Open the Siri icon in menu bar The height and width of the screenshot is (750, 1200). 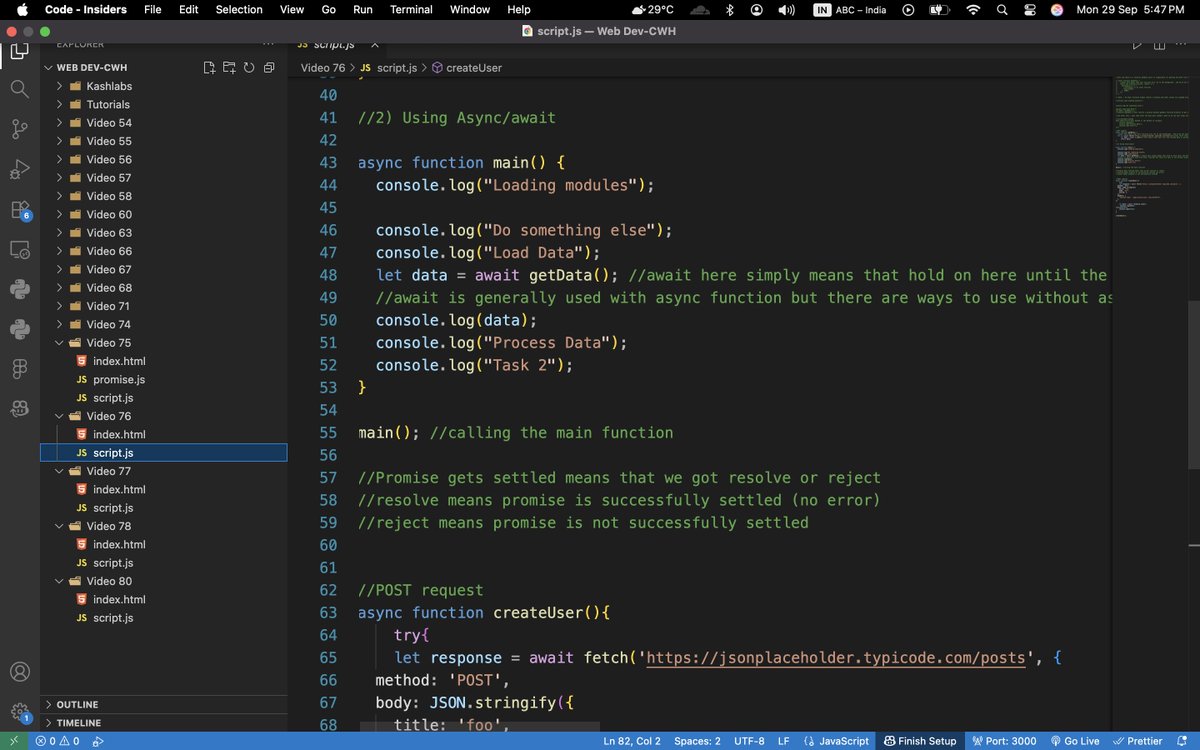pos(1057,10)
